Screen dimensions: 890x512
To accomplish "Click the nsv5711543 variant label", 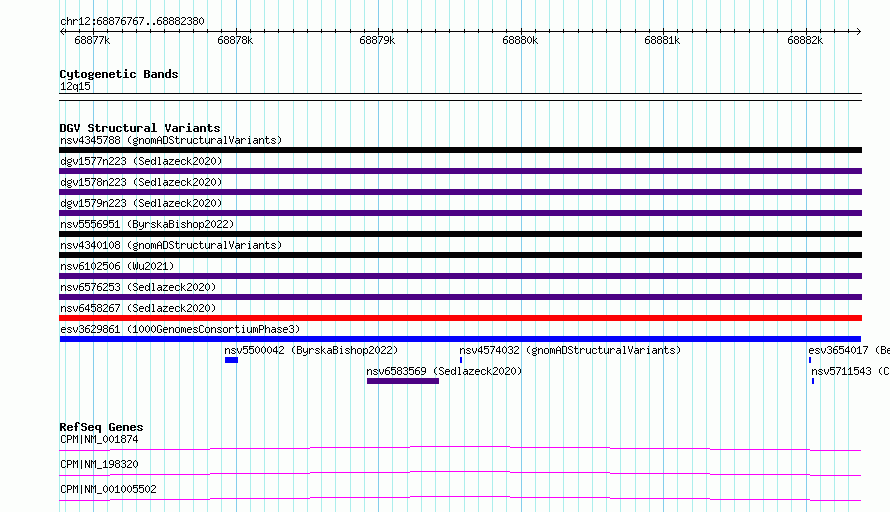I will tap(850, 371).
